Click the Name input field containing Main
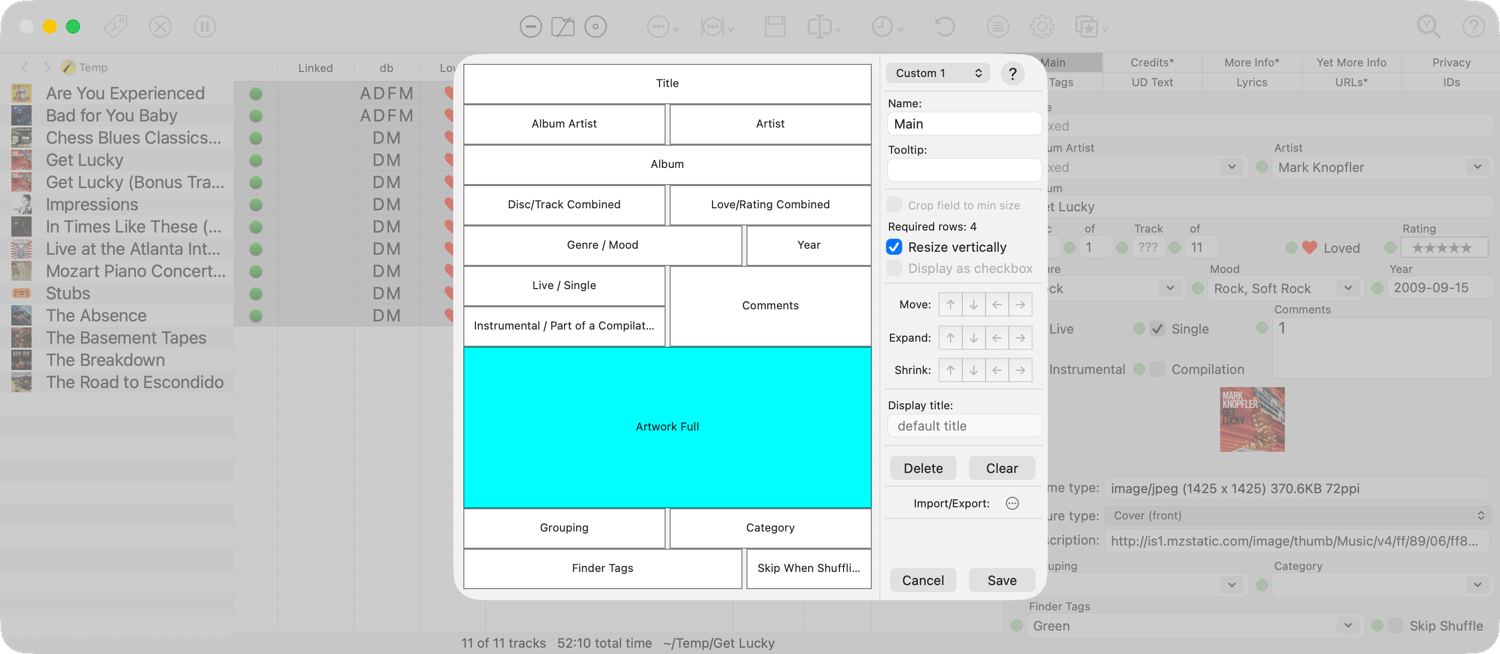Viewport: 1500px width, 654px height. [x=964, y=124]
